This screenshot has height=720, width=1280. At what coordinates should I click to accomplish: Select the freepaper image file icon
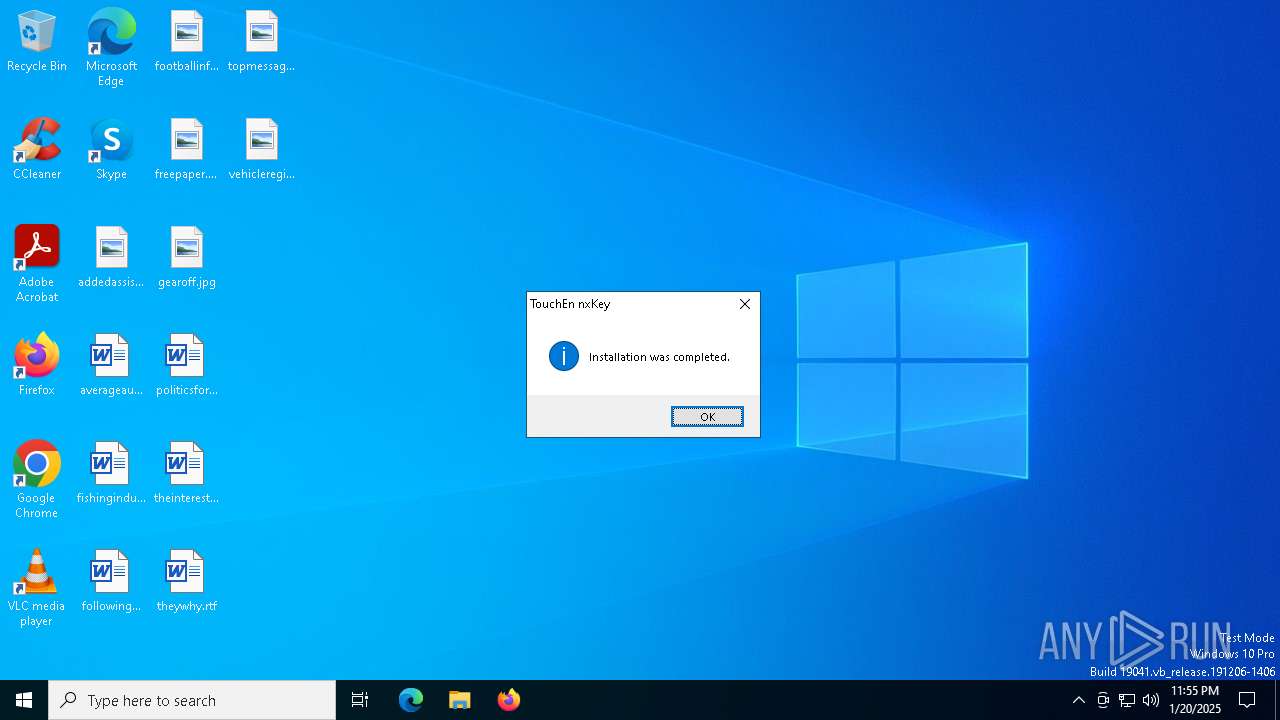tap(186, 150)
